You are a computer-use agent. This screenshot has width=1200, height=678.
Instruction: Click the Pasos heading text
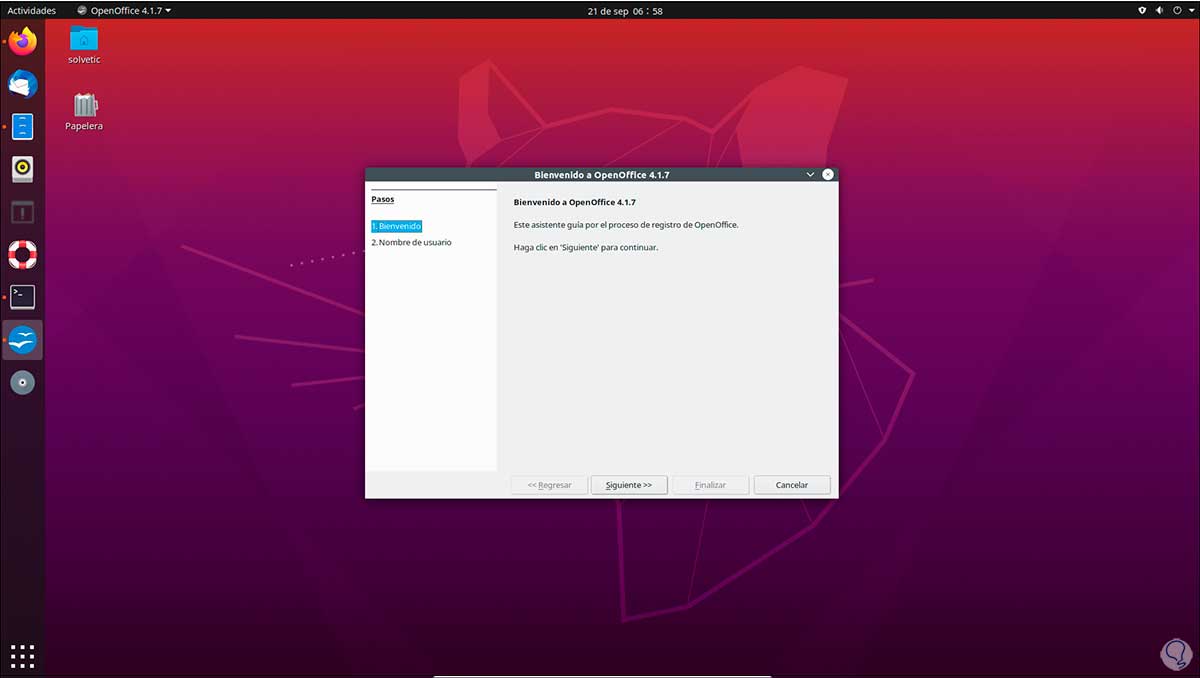click(x=382, y=199)
